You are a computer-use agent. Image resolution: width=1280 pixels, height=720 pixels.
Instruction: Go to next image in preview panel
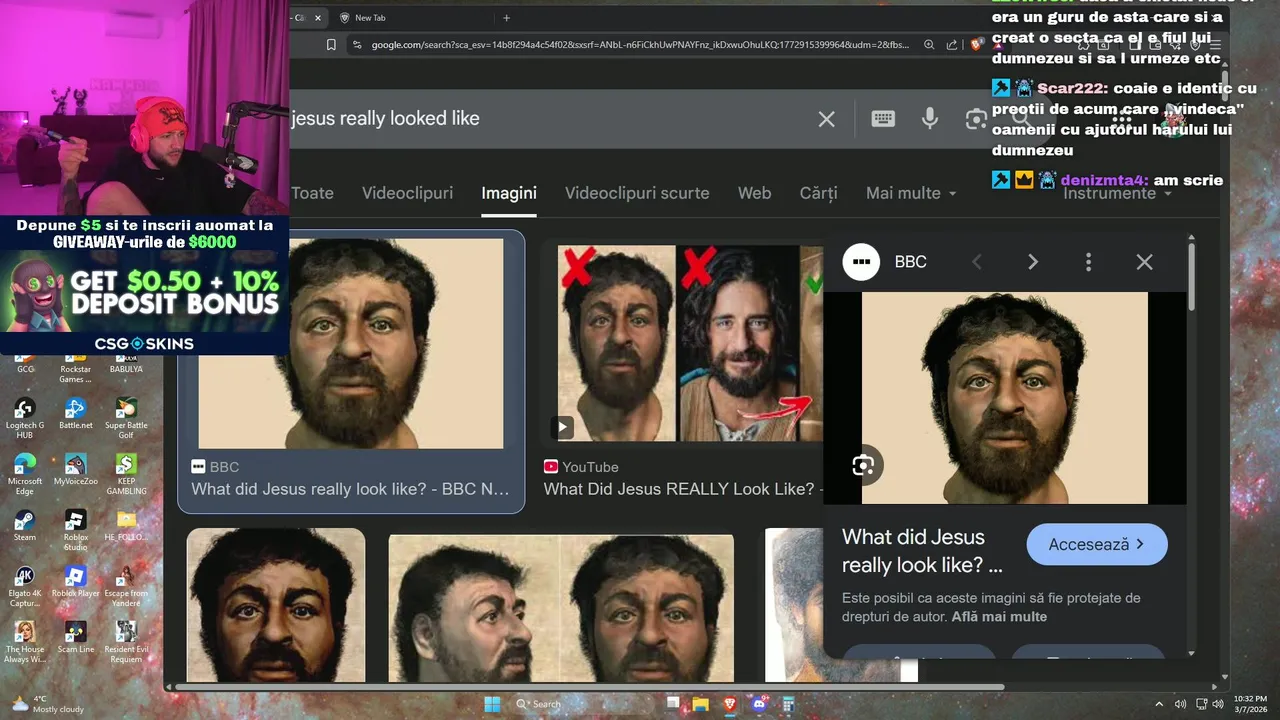(x=1033, y=262)
